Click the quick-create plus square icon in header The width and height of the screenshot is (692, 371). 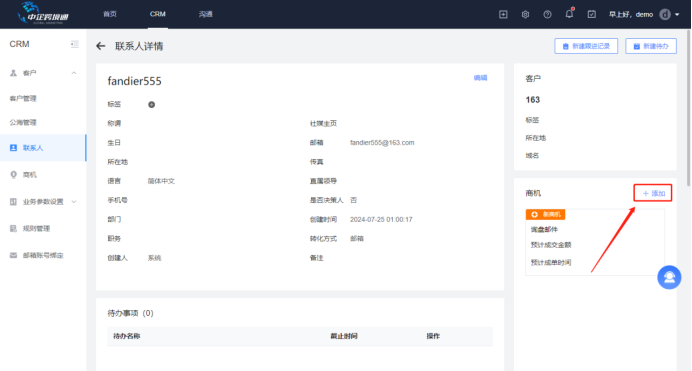[503, 15]
